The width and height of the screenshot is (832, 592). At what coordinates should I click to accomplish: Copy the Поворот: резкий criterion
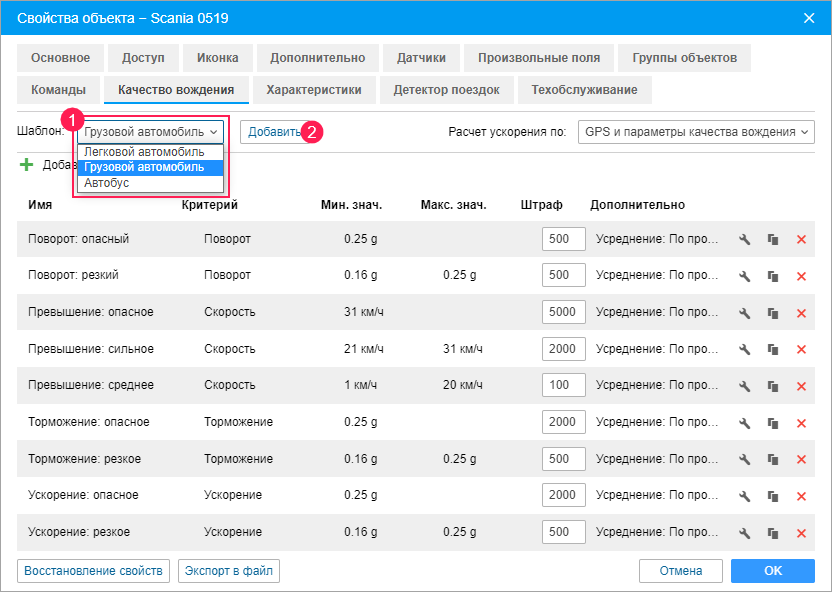[773, 276]
